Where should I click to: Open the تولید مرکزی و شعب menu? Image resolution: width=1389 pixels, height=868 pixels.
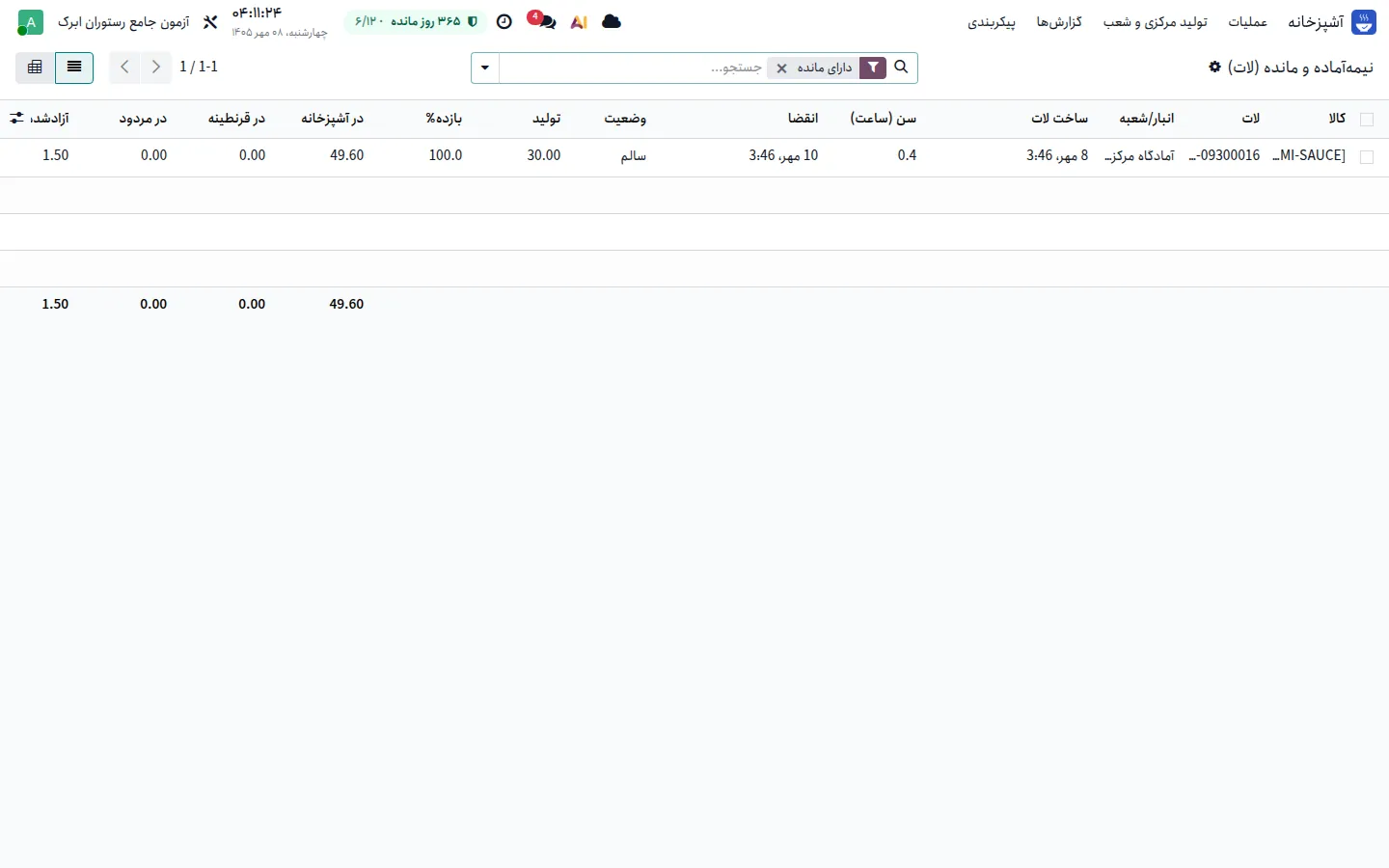(x=1156, y=22)
